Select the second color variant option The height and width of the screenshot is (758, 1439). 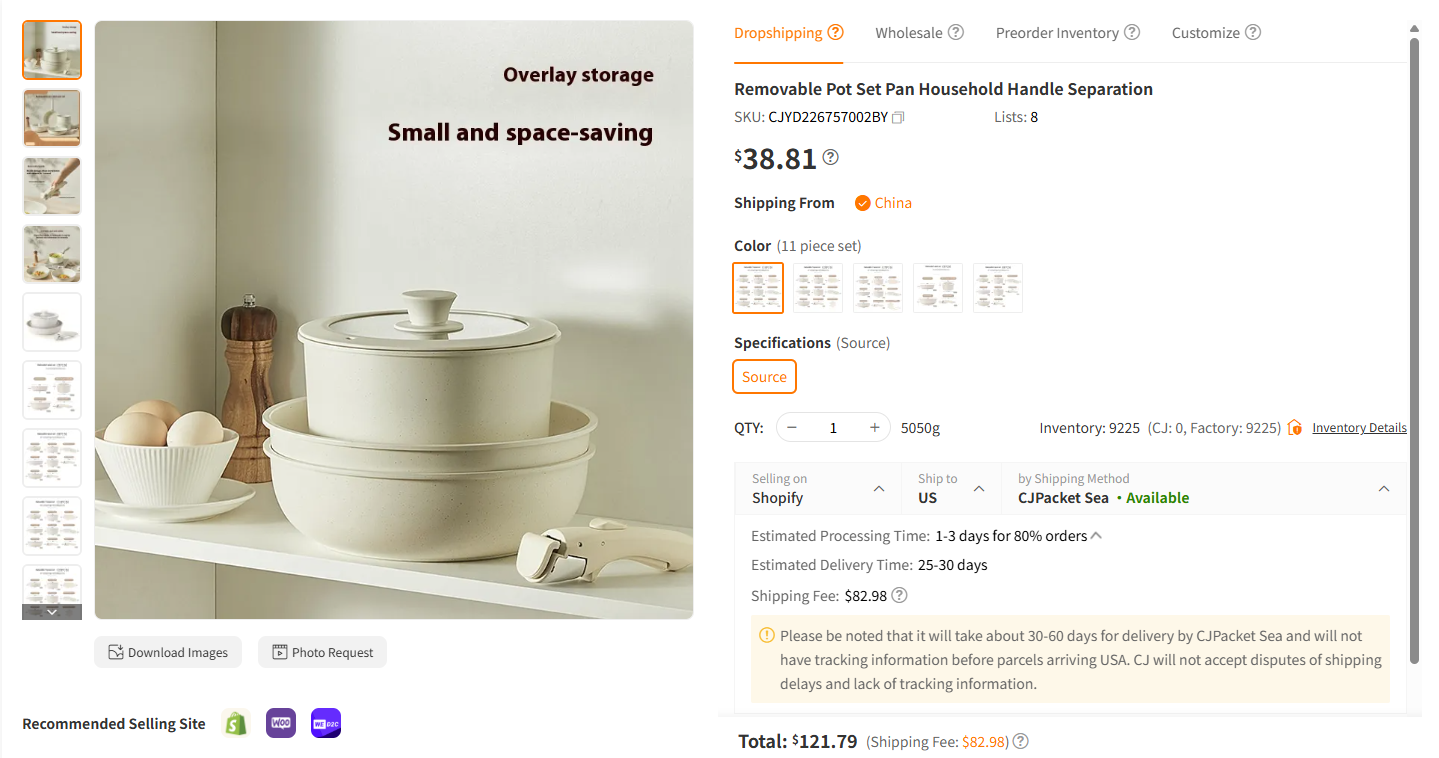pyautogui.click(x=817, y=287)
